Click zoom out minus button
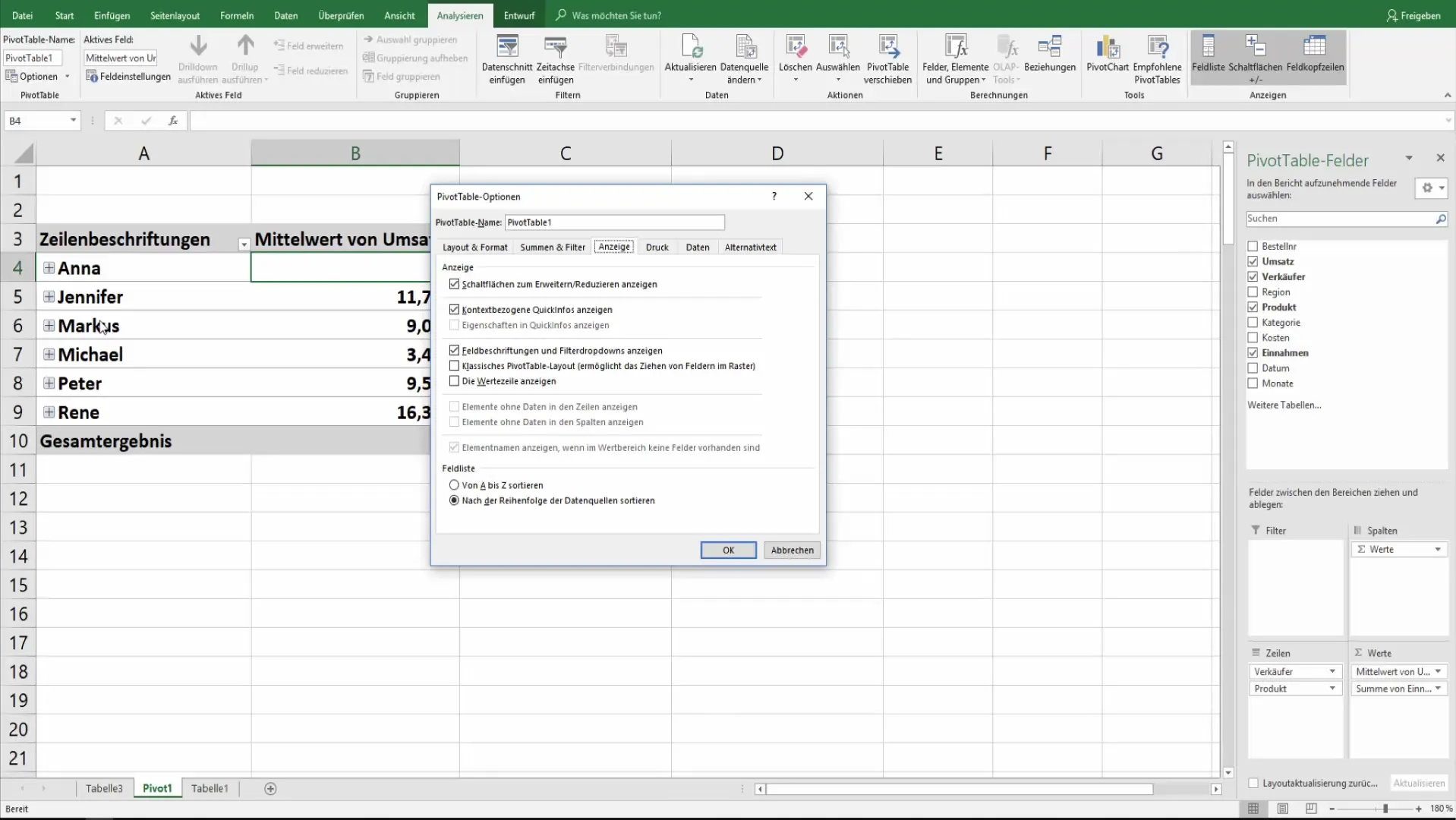This screenshot has height=820, width=1456. click(x=1332, y=809)
